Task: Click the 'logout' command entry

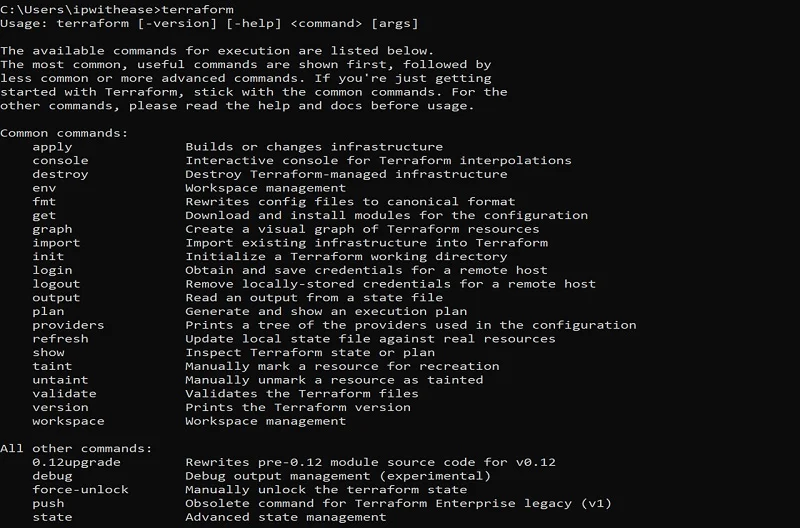Action: [x=56, y=284]
